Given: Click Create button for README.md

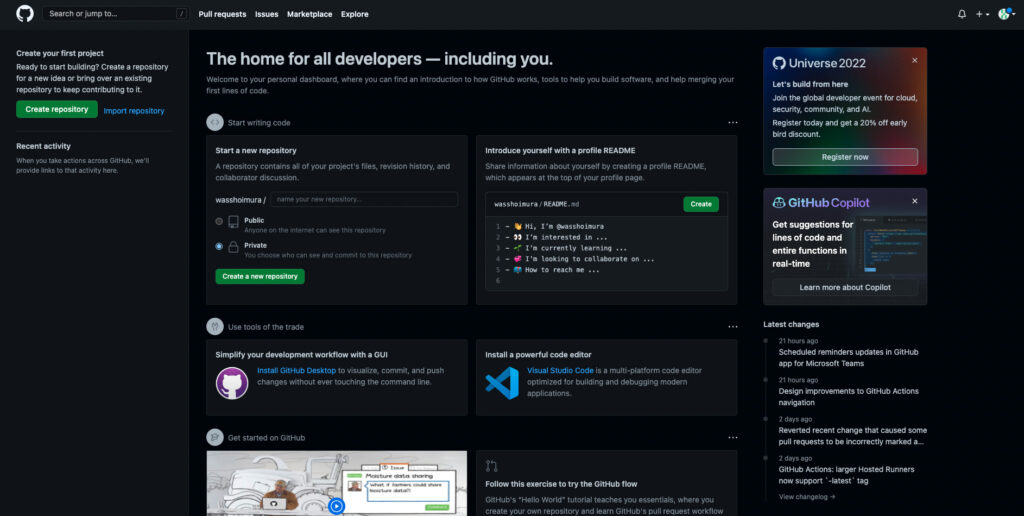Looking at the screenshot, I should coord(701,204).
